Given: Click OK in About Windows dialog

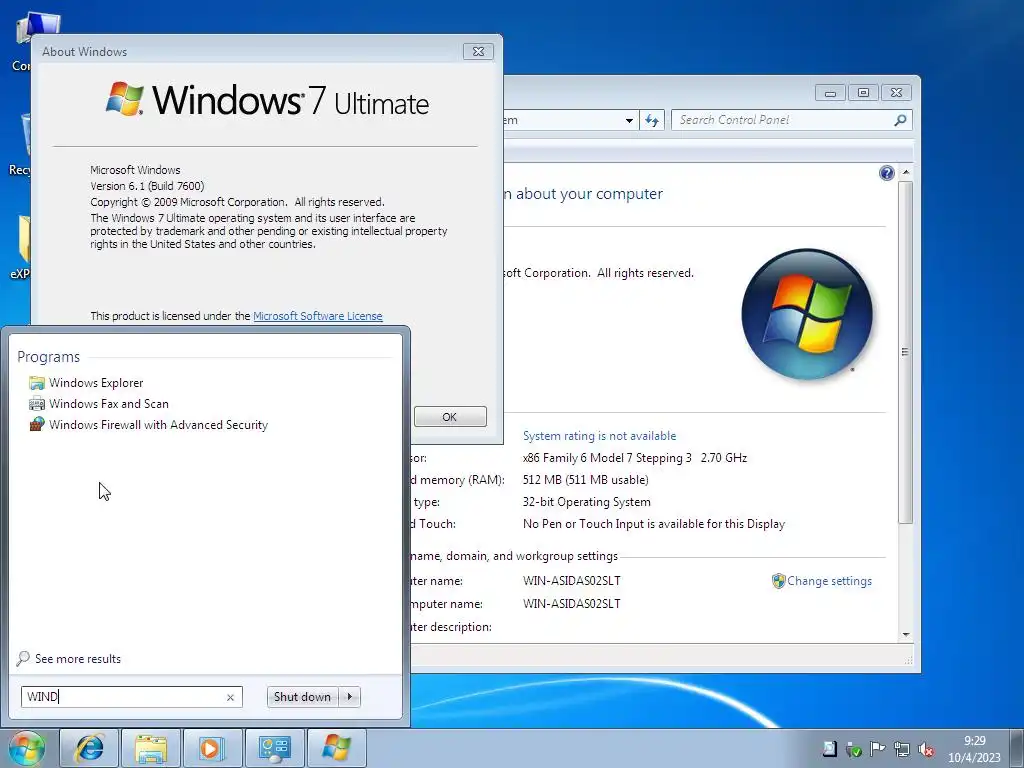Looking at the screenshot, I should (450, 417).
